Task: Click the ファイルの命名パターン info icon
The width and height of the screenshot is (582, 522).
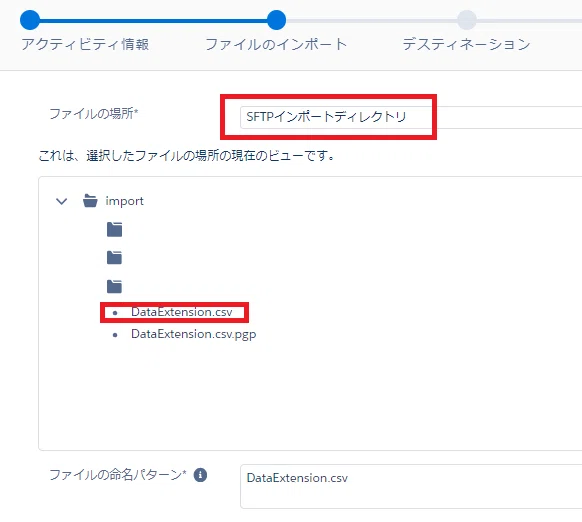Action: (200, 475)
